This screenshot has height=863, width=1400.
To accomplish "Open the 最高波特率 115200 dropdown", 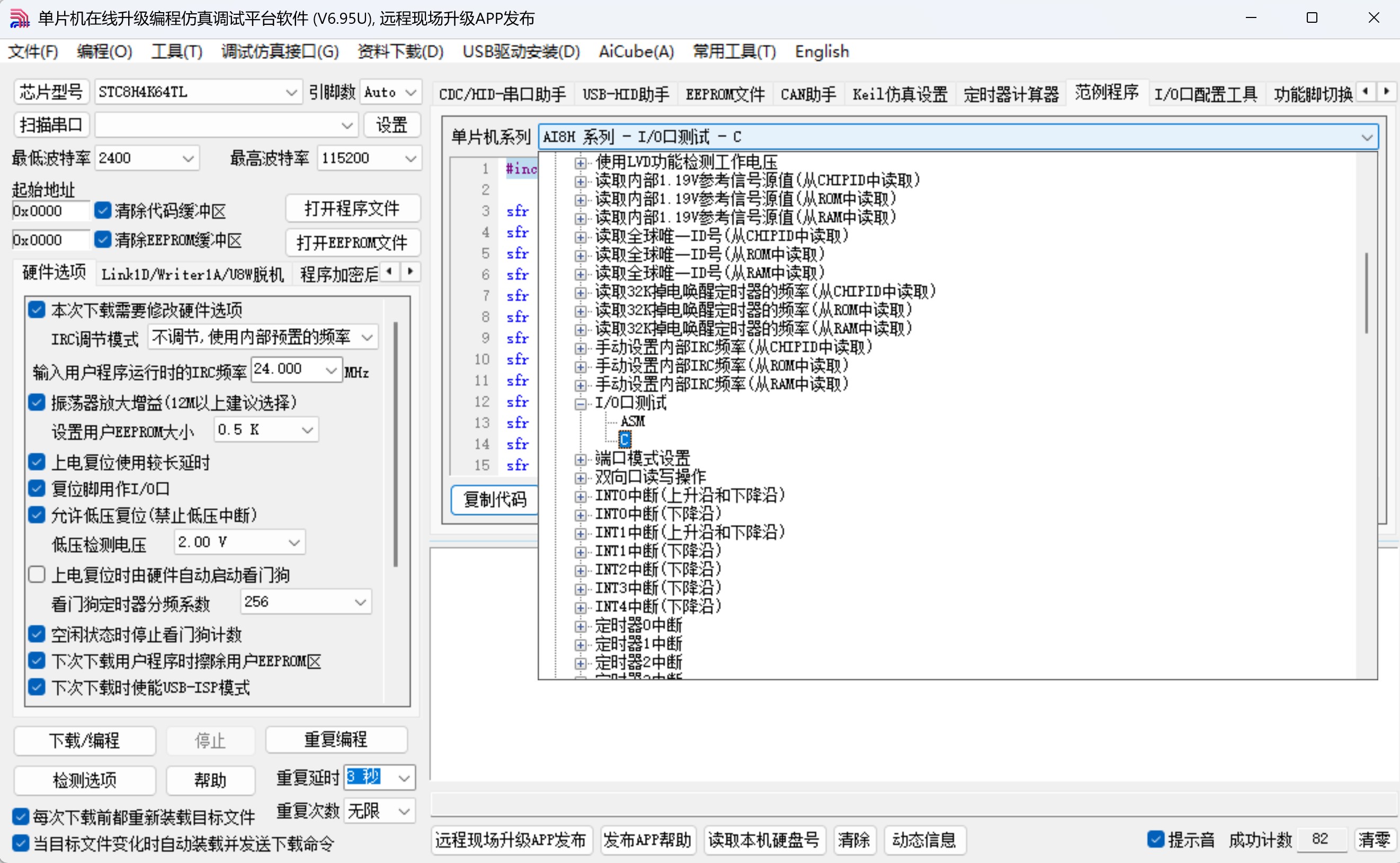I will 410,159.
